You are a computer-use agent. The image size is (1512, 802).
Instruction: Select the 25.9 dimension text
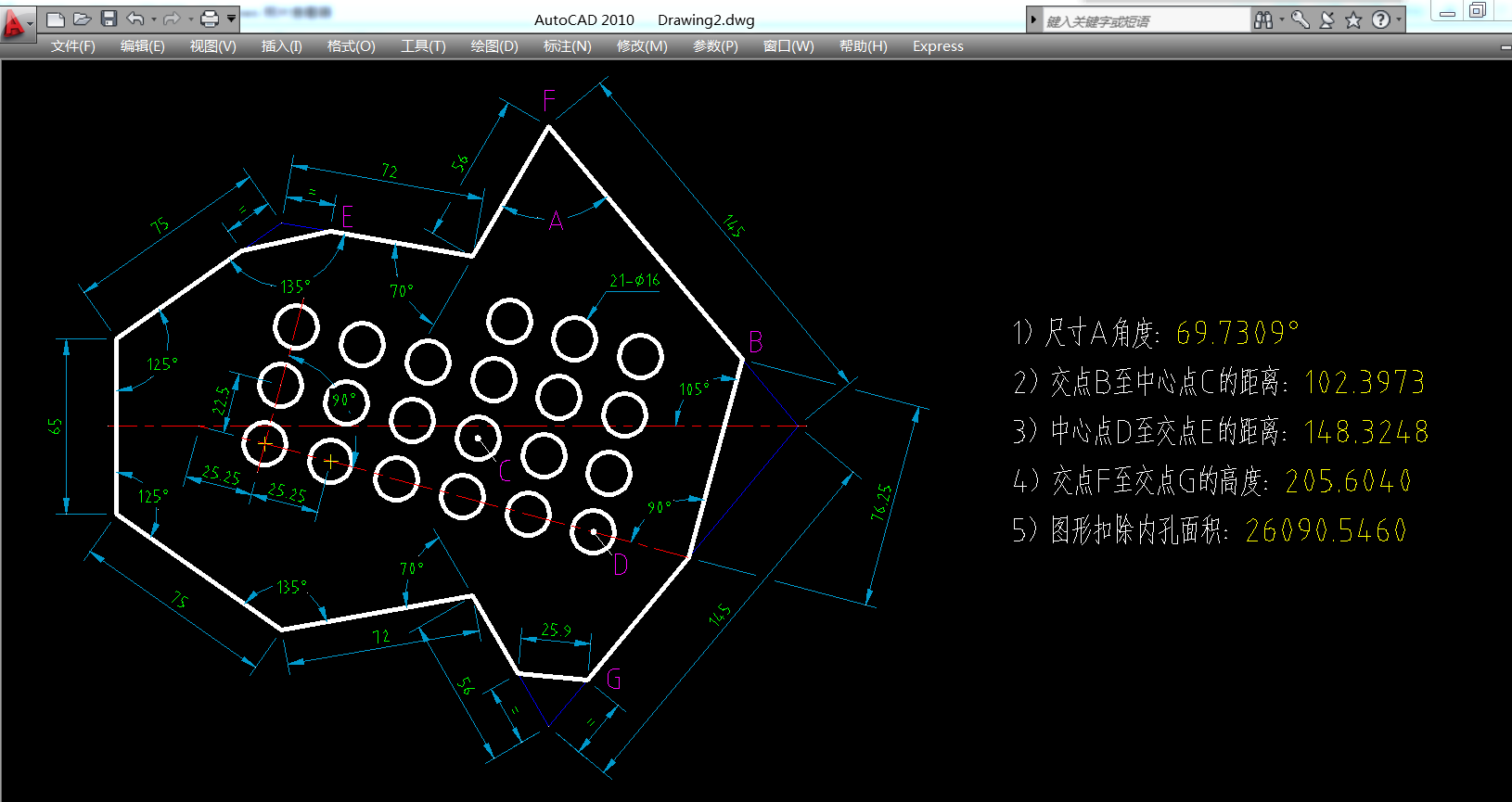pos(557,630)
